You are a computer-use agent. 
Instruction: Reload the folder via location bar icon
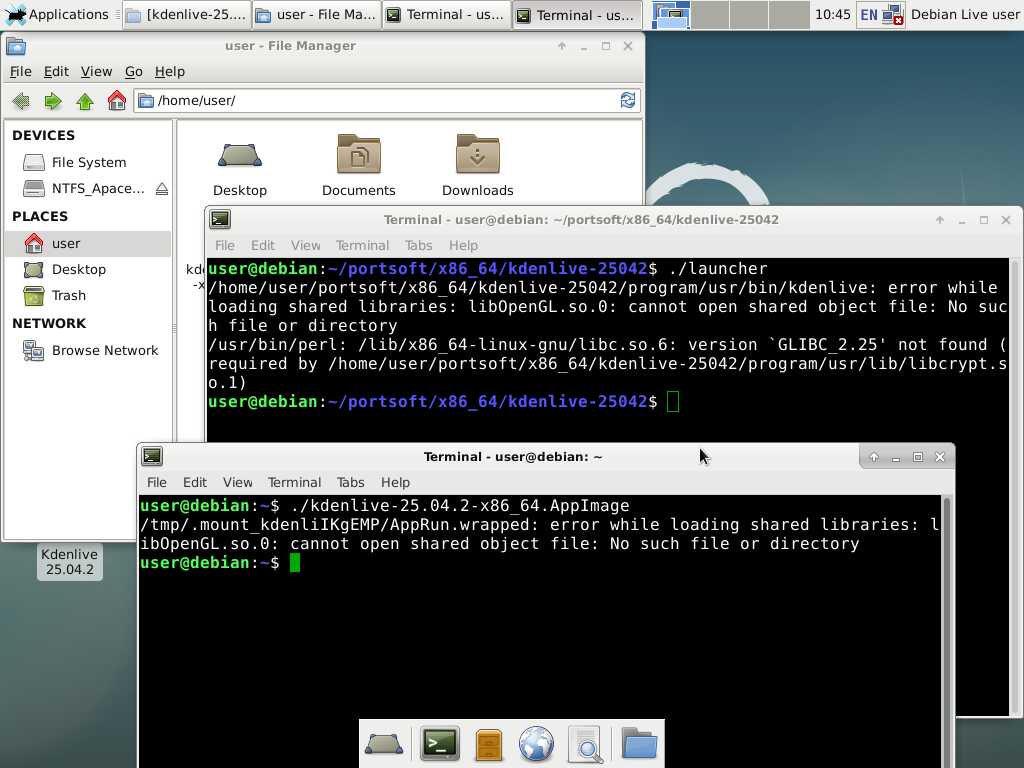627,100
